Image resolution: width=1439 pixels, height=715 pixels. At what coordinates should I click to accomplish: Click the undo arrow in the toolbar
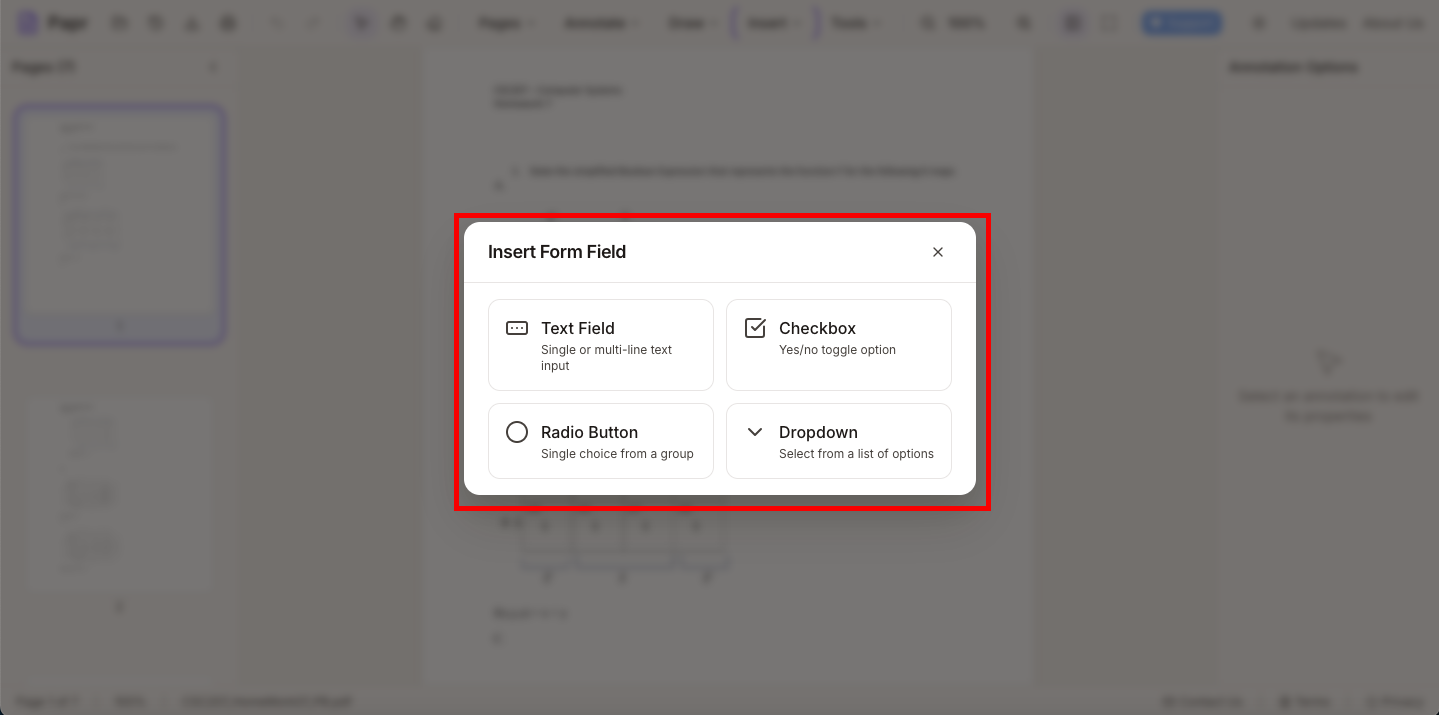277,22
